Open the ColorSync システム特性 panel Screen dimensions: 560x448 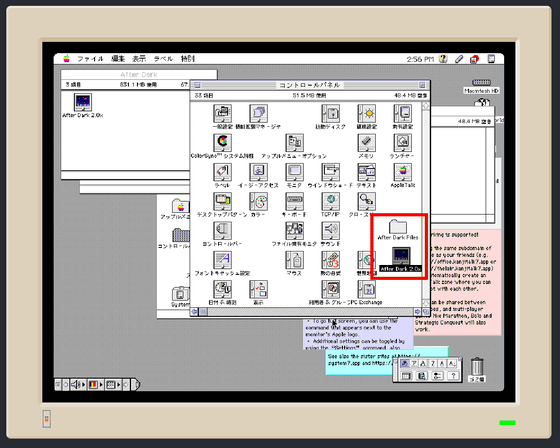click(x=222, y=143)
